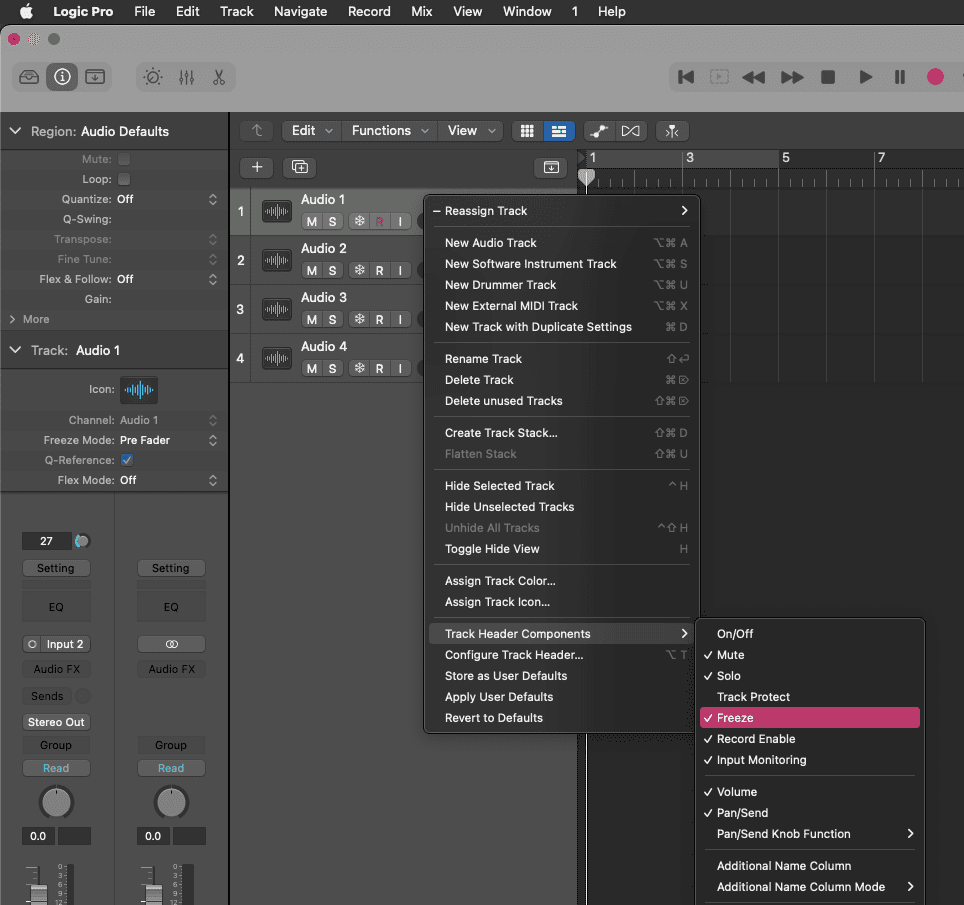The height and width of the screenshot is (905, 964).
Task: Pause playback with the Pause button
Action: [899, 77]
